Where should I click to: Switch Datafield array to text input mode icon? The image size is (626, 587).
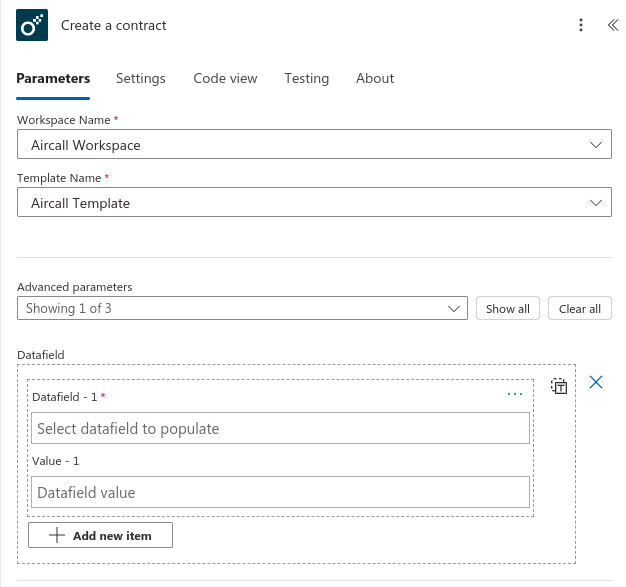pos(559,386)
